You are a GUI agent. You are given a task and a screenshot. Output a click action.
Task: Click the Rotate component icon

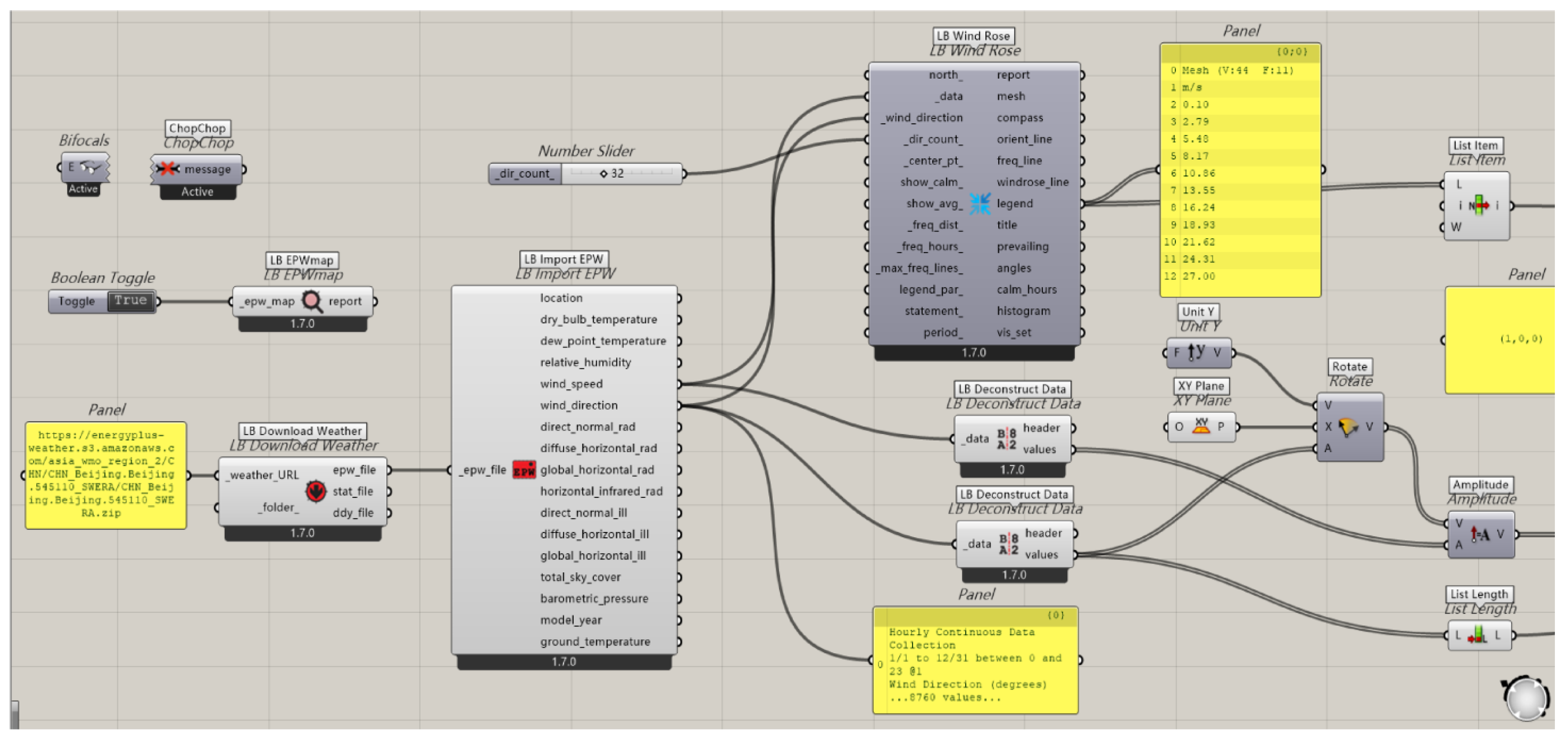(x=1348, y=427)
